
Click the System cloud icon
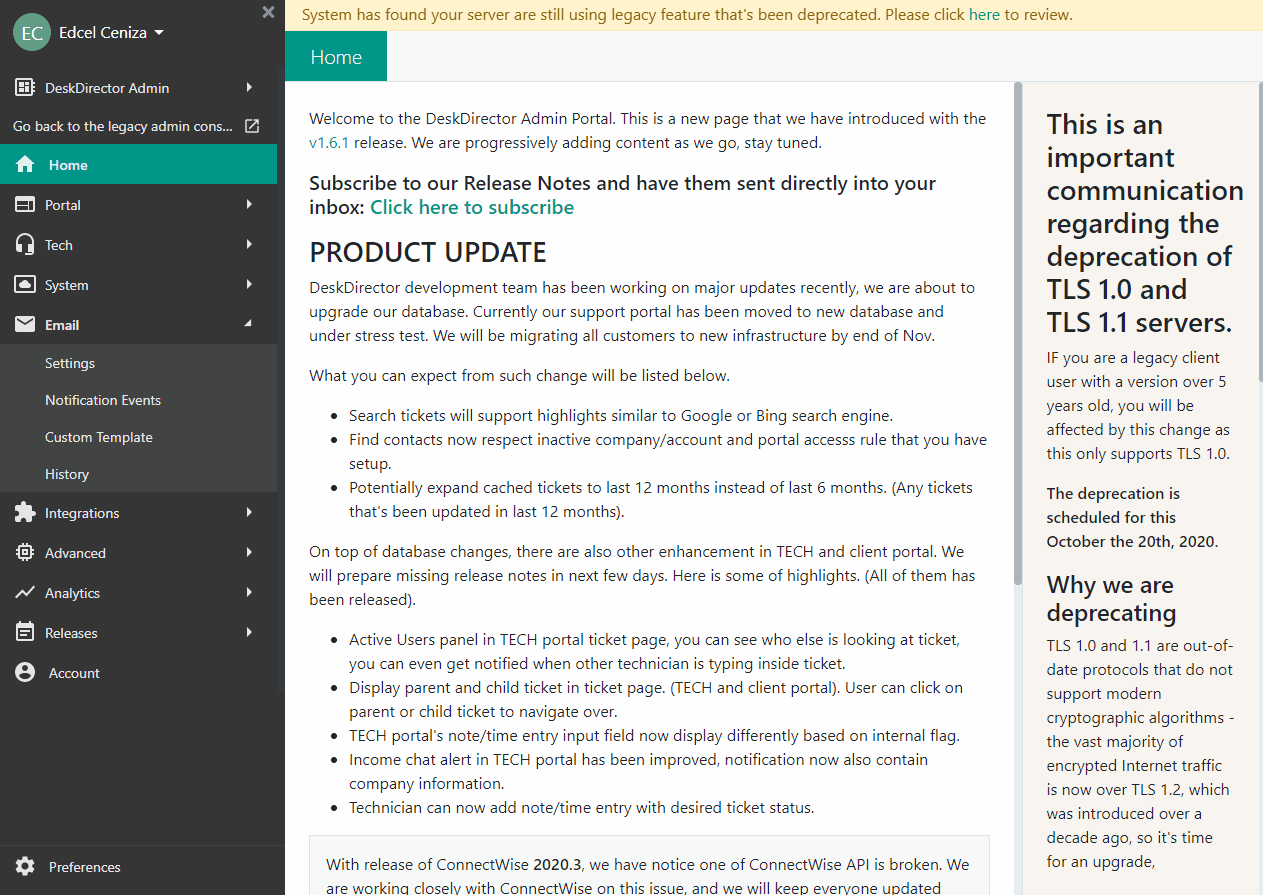(25, 285)
